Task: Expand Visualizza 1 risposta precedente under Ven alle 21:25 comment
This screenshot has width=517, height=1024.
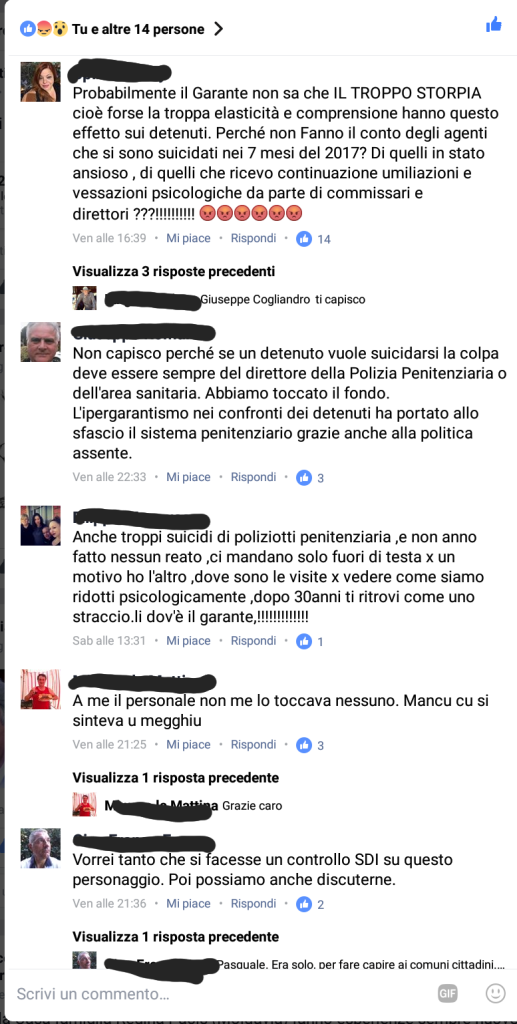Action: [176, 778]
